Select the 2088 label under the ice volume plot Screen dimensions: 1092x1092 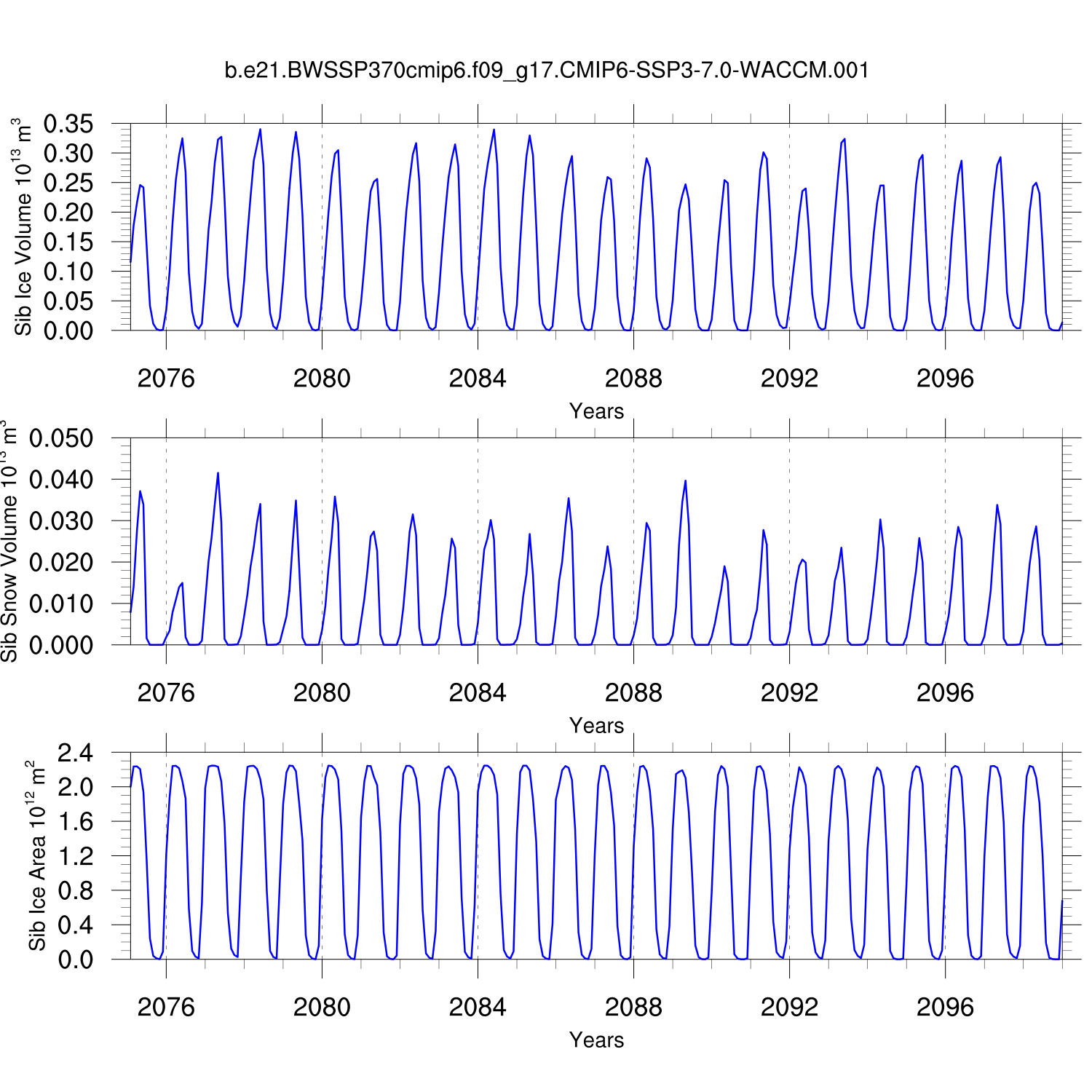pos(633,379)
